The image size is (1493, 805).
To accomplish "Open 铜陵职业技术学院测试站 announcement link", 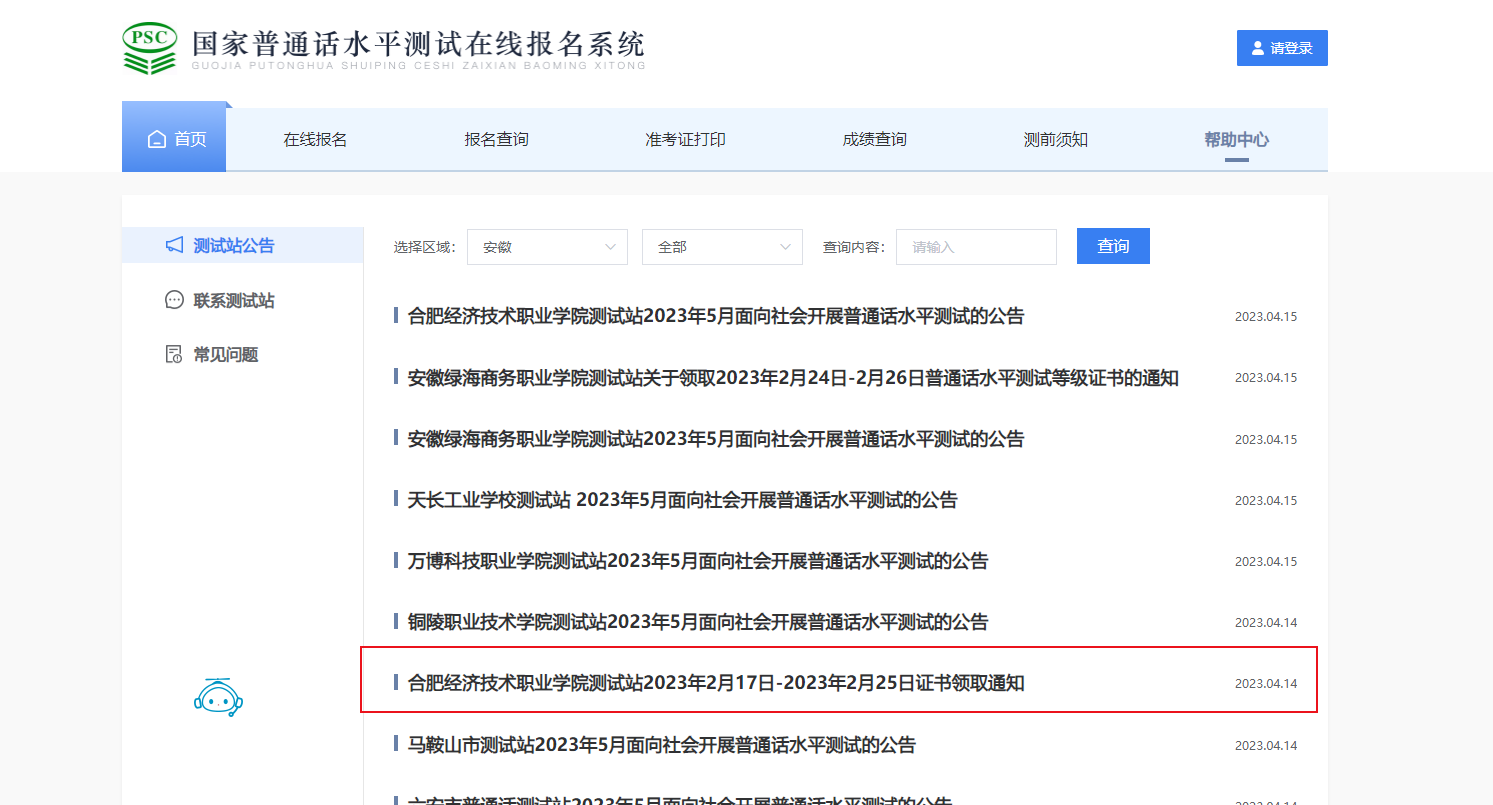I will click(697, 622).
